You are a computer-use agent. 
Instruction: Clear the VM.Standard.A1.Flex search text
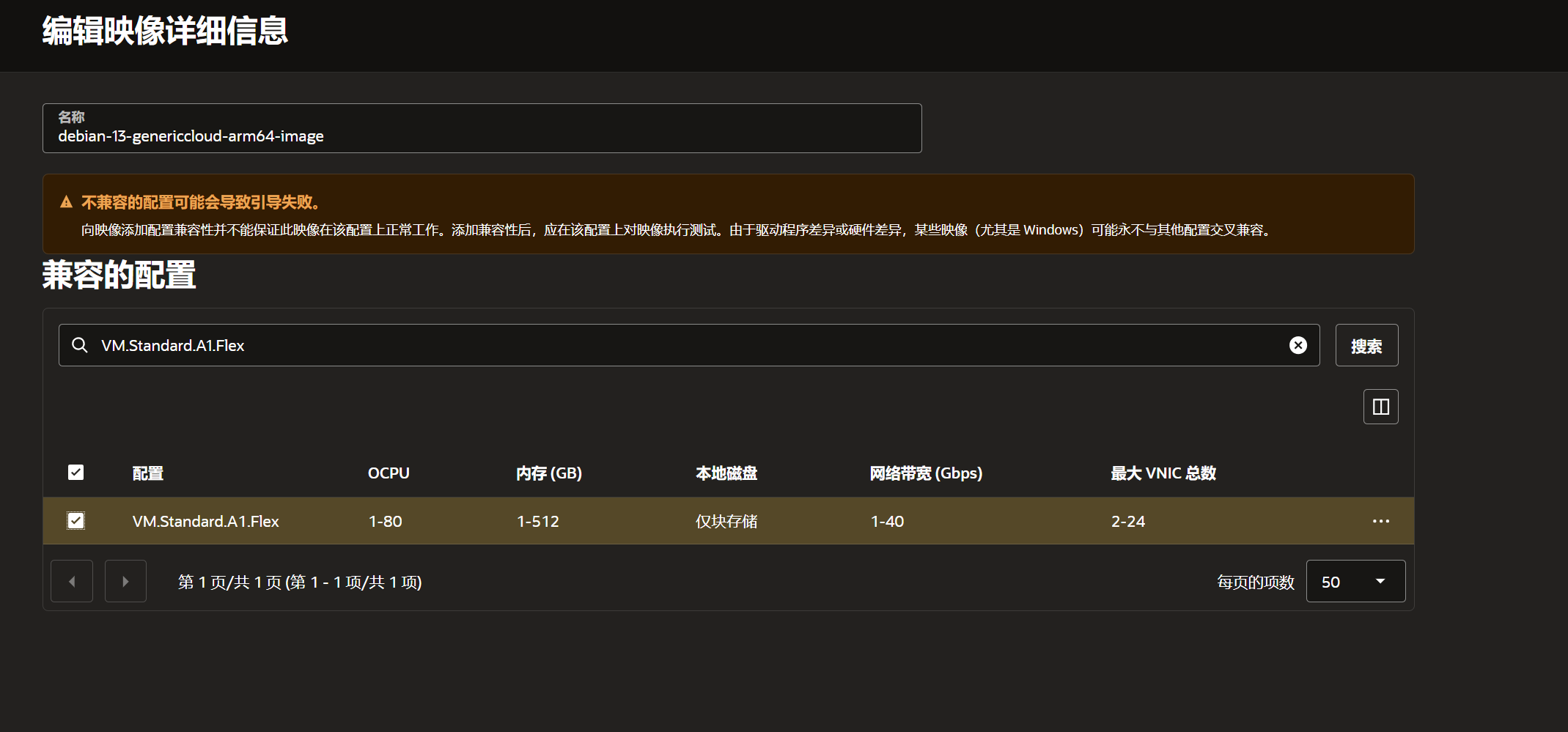coord(1298,345)
